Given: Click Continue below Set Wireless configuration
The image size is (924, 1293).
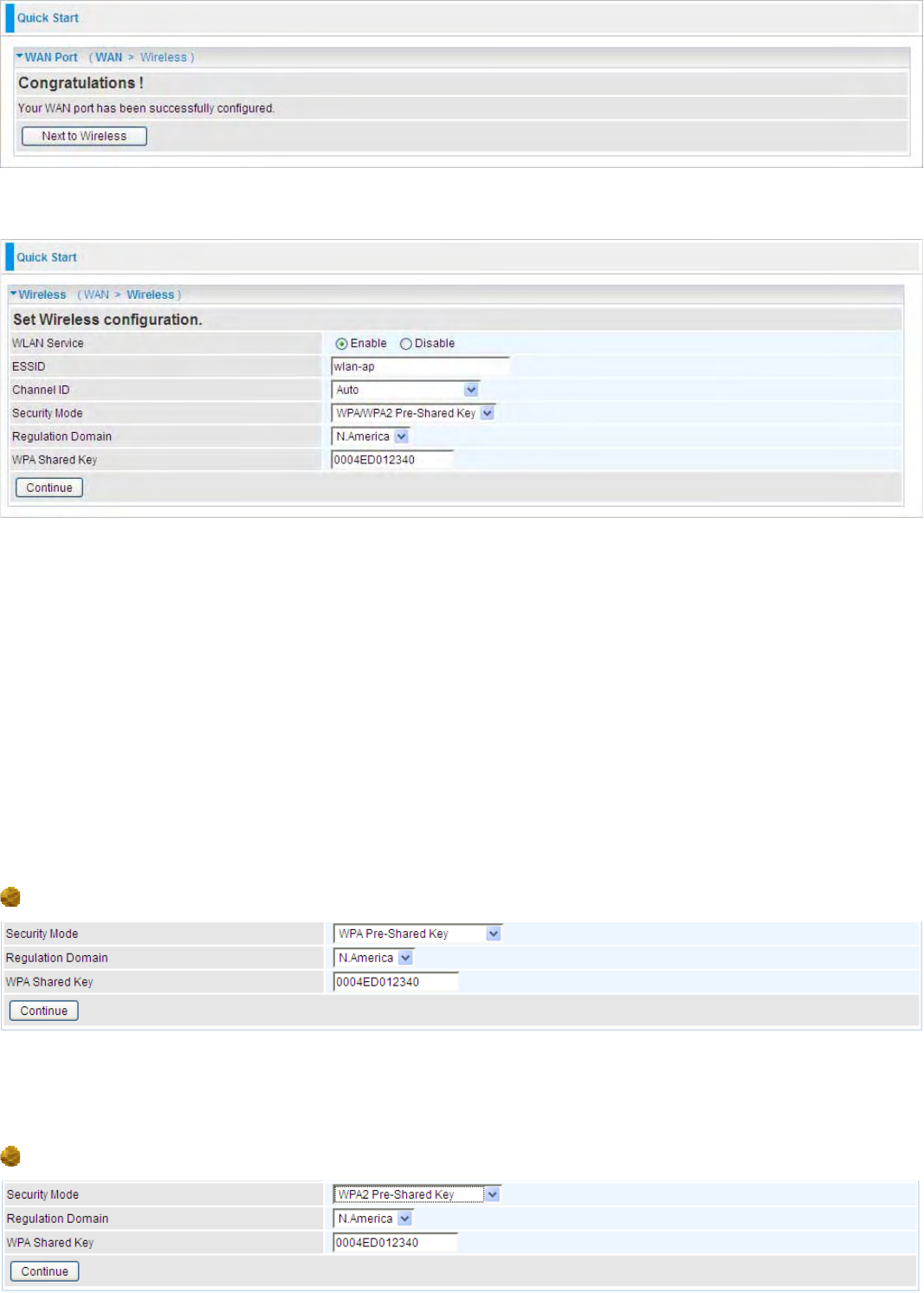Looking at the screenshot, I should click(49, 488).
